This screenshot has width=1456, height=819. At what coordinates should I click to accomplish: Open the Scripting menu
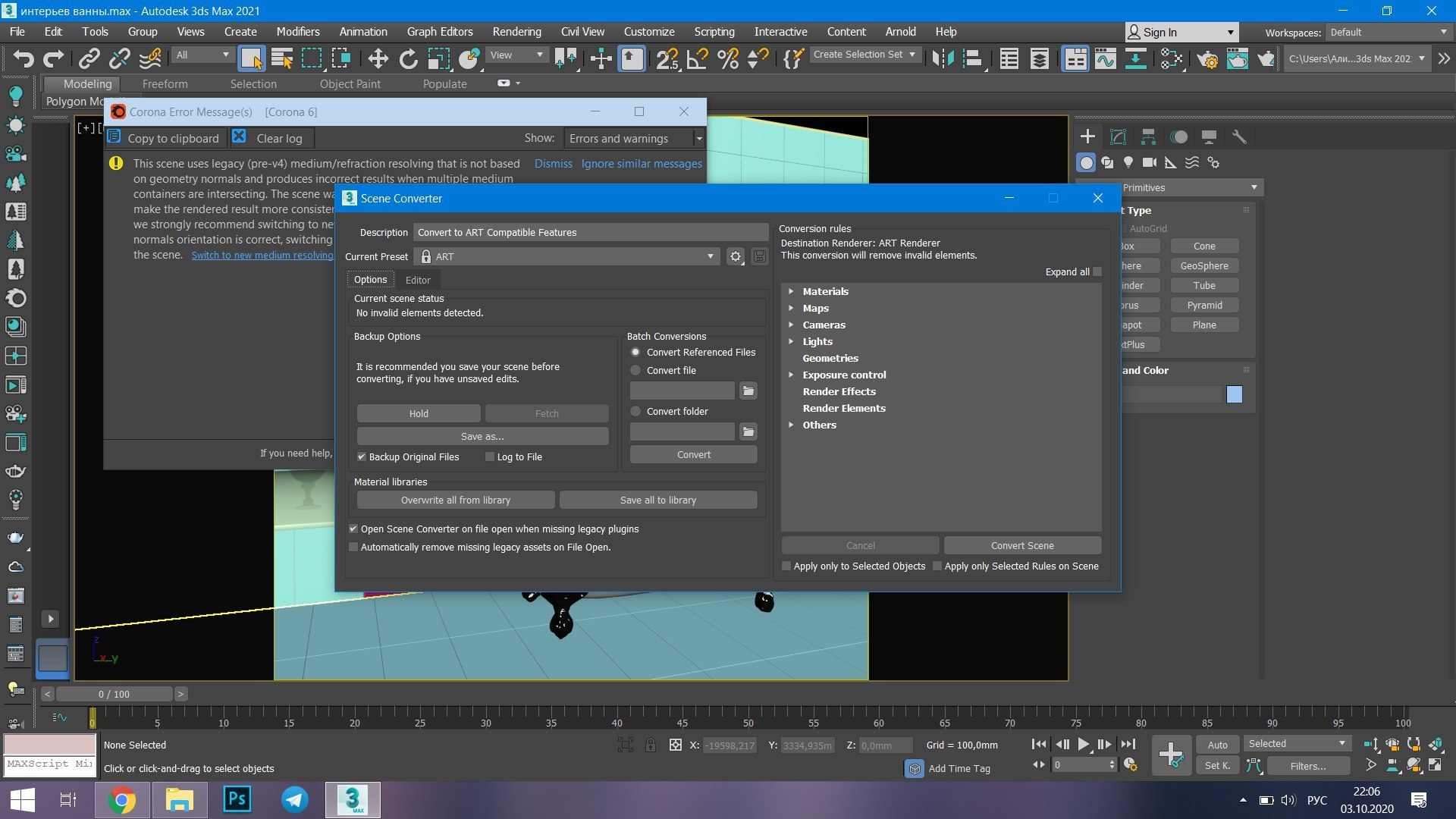coord(714,32)
